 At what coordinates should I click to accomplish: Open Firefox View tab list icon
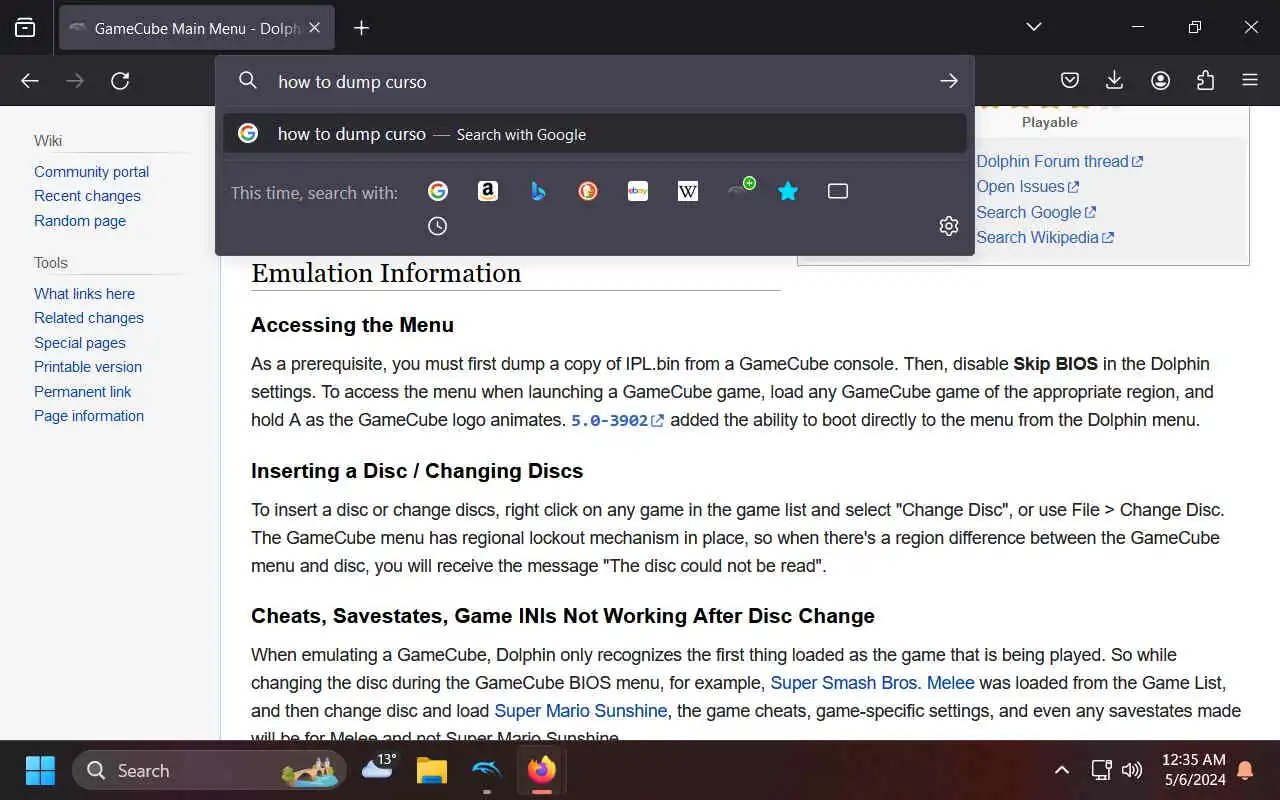coord(26,28)
